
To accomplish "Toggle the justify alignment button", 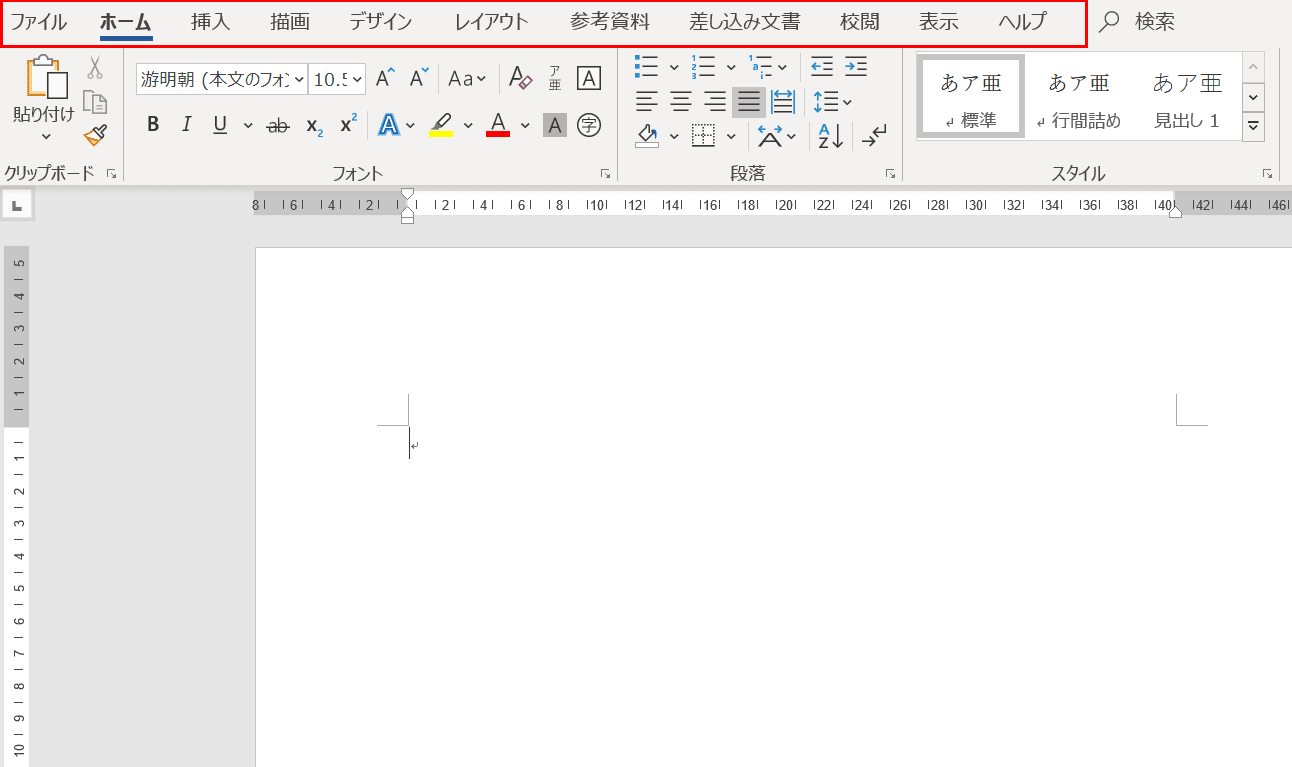I will (x=749, y=101).
